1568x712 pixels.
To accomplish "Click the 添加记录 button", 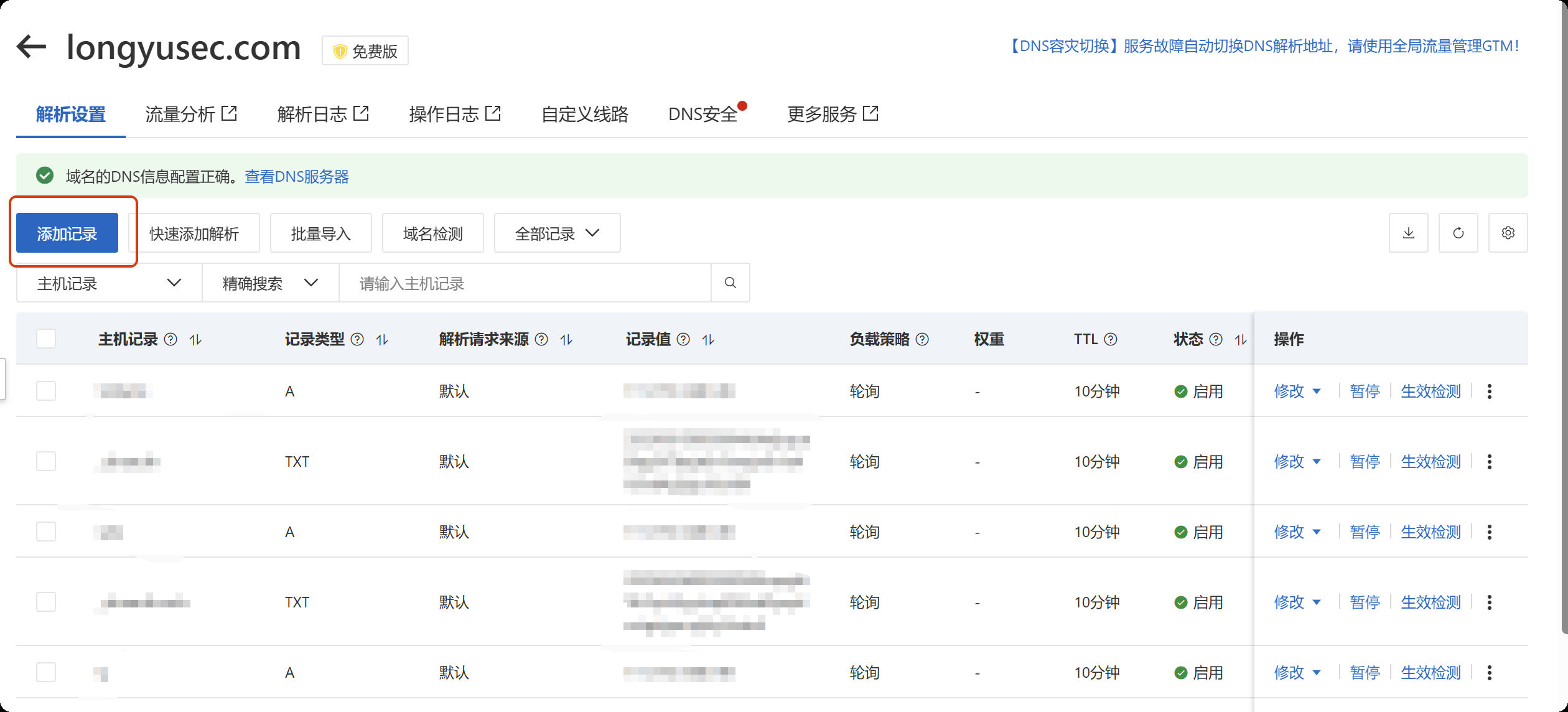I will point(67,233).
